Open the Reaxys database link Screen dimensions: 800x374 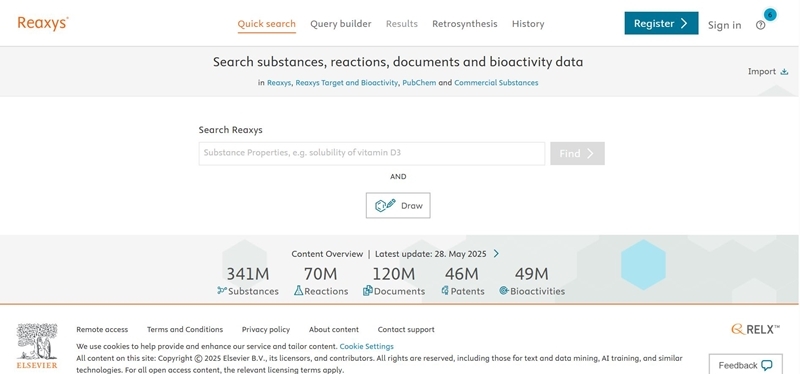click(279, 83)
